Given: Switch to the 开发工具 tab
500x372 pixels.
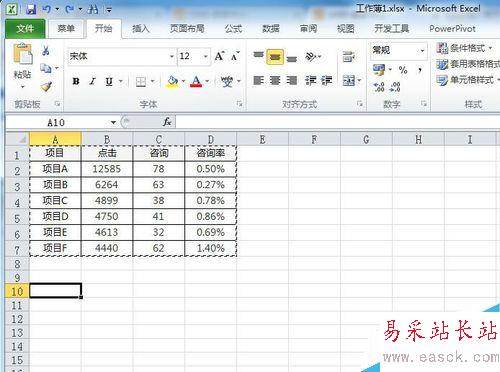Looking at the screenshot, I should [x=391, y=29].
